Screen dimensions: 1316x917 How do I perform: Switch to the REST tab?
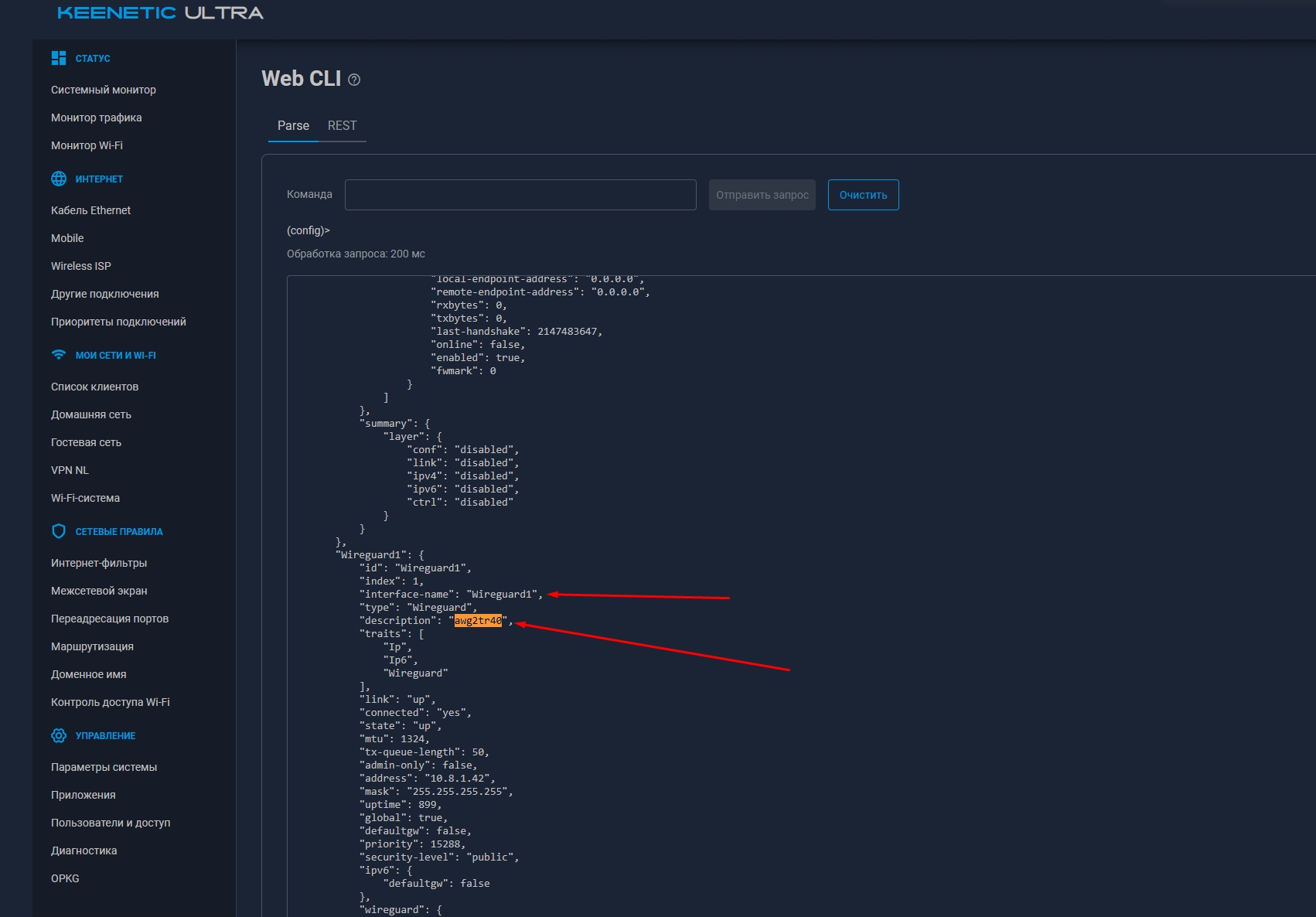point(342,125)
